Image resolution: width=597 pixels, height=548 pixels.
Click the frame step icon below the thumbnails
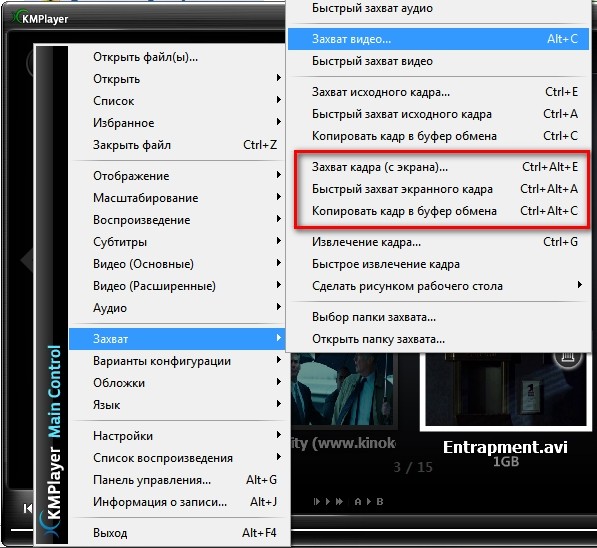(316, 502)
